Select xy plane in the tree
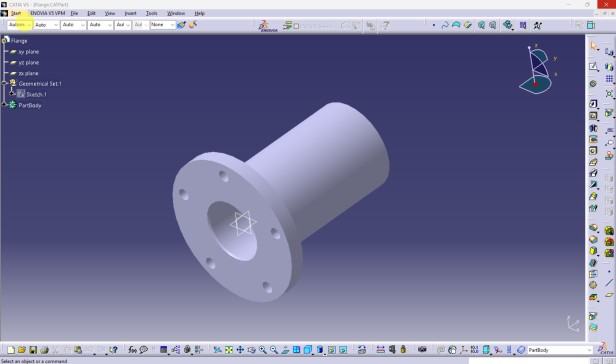 pyautogui.click(x=28, y=52)
